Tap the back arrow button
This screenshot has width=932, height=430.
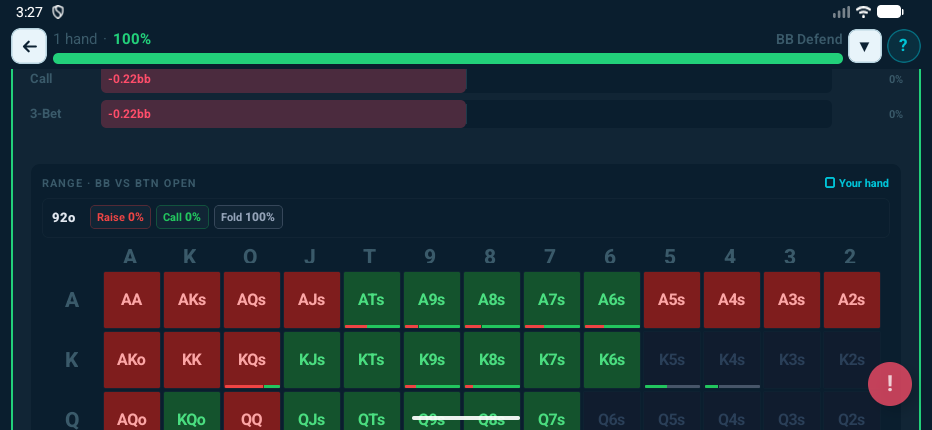click(x=30, y=46)
